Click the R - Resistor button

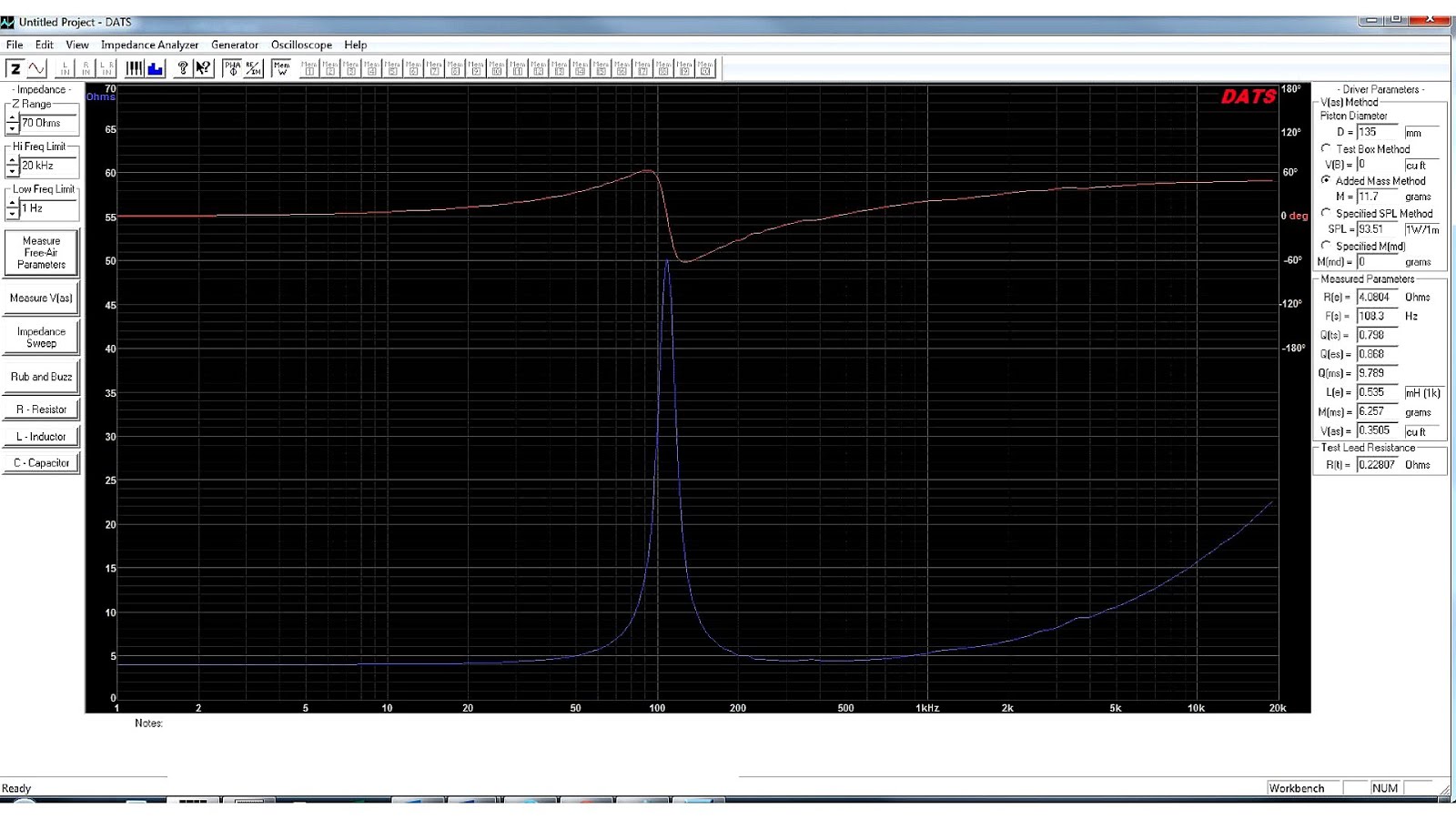pos(41,409)
